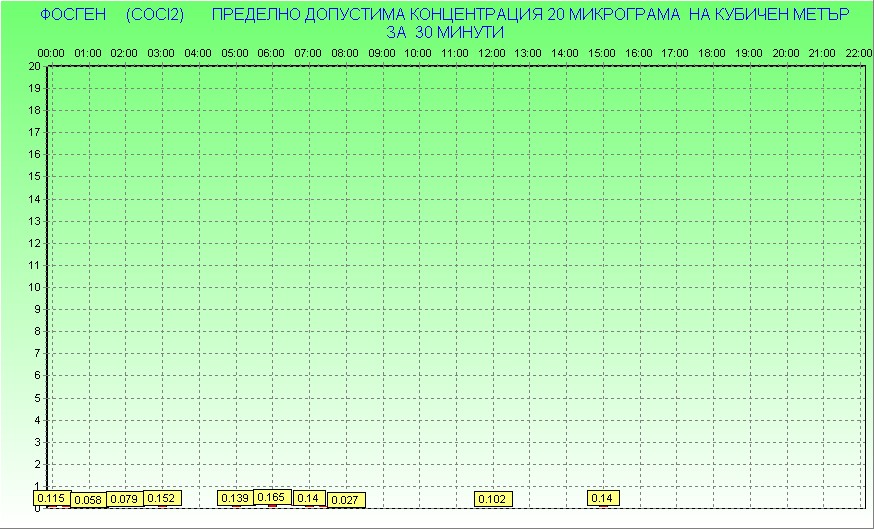The height and width of the screenshot is (529, 874).
Task: Click the 0.14 label below 07:00
Action: (x=309, y=498)
